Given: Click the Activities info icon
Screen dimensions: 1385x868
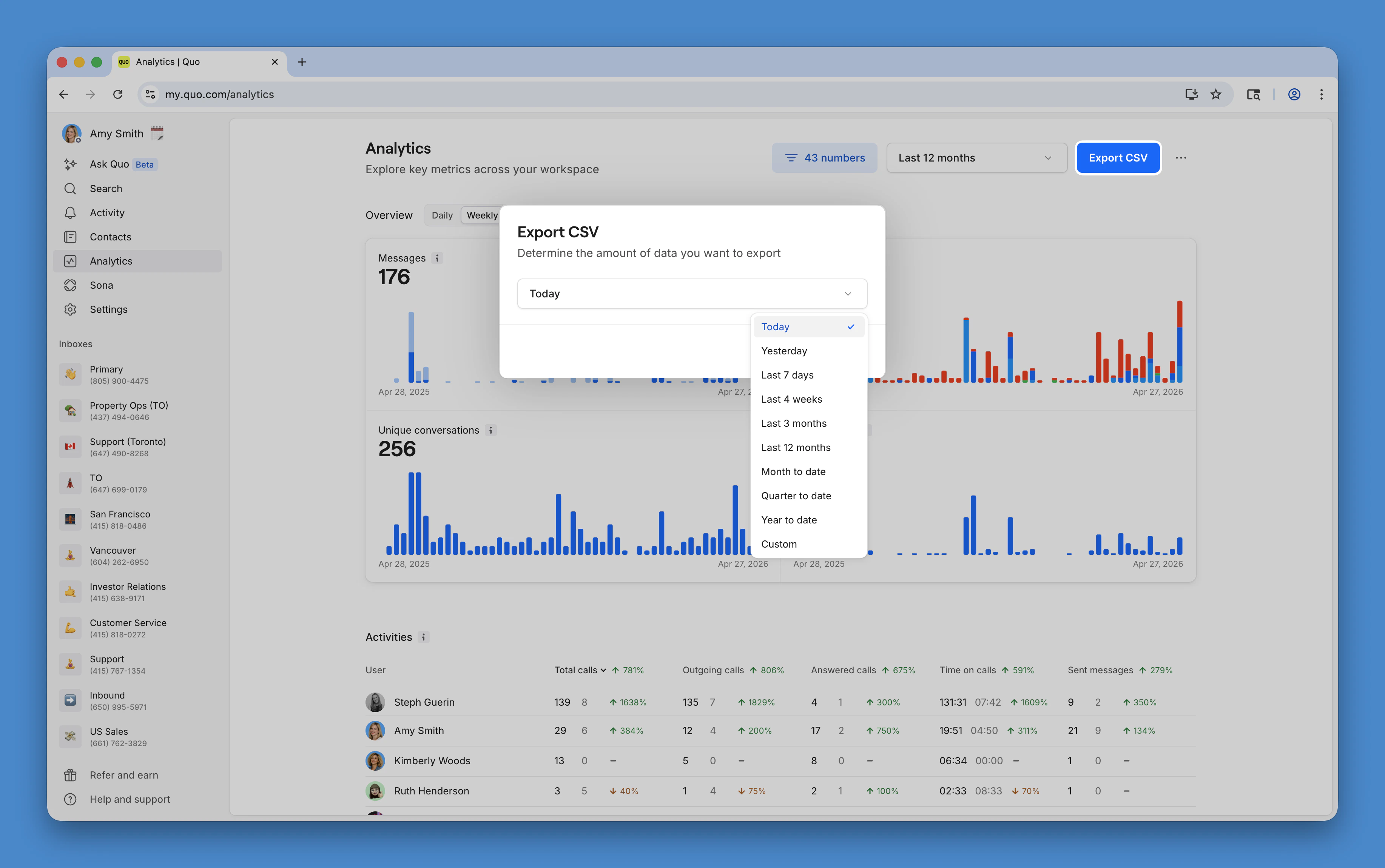Looking at the screenshot, I should point(423,637).
